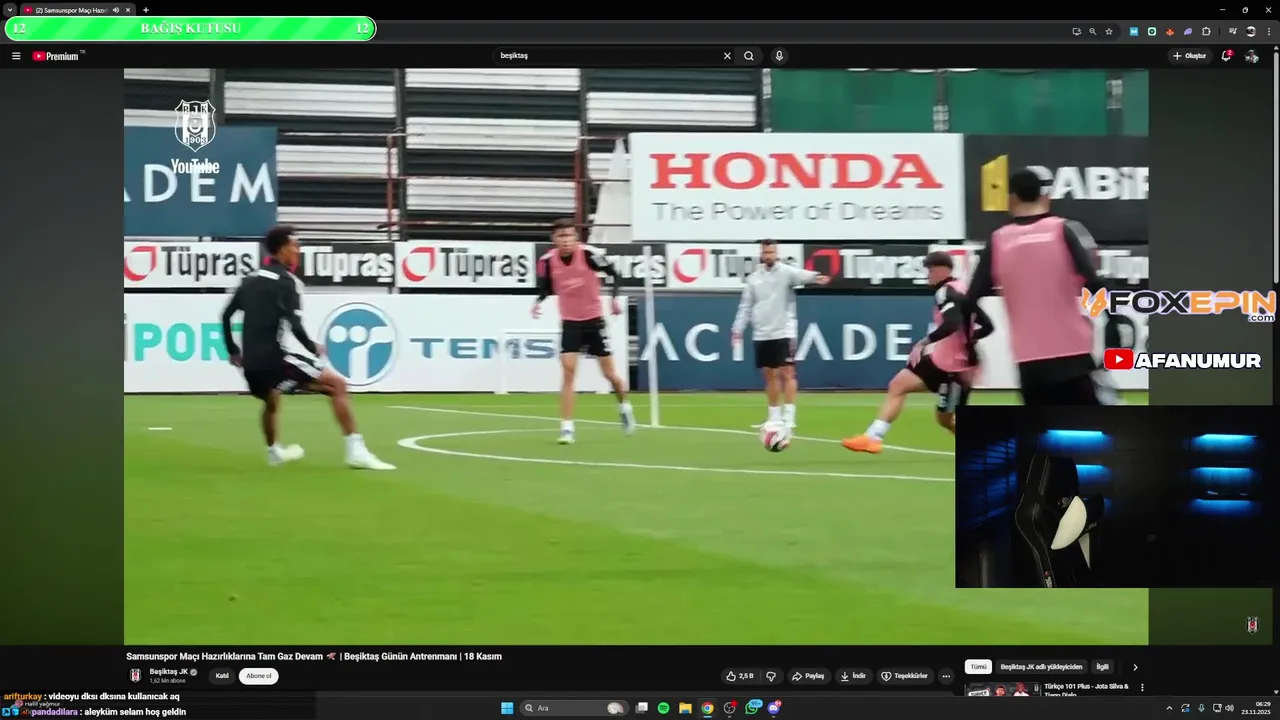This screenshot has width=1280, height=720.
Task: Open the YouTube hamburger guide menu
Action: pyautogui.click(x=16, y=56)
